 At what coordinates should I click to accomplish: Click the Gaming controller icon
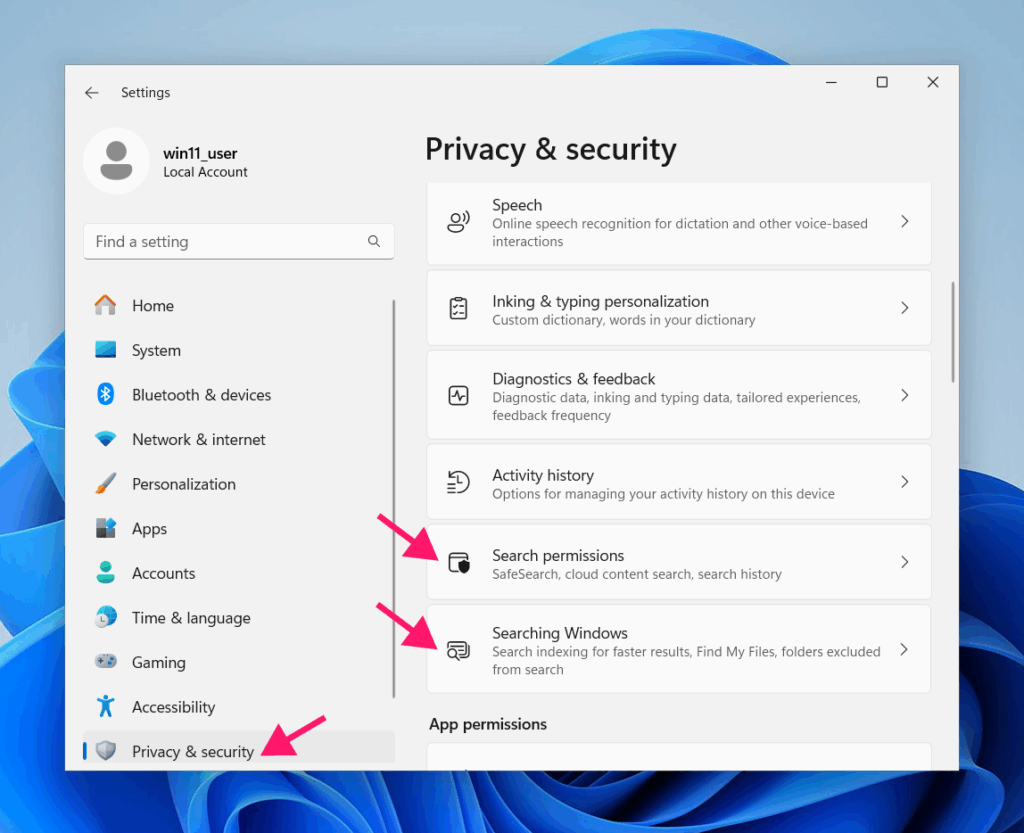[105, 661]
